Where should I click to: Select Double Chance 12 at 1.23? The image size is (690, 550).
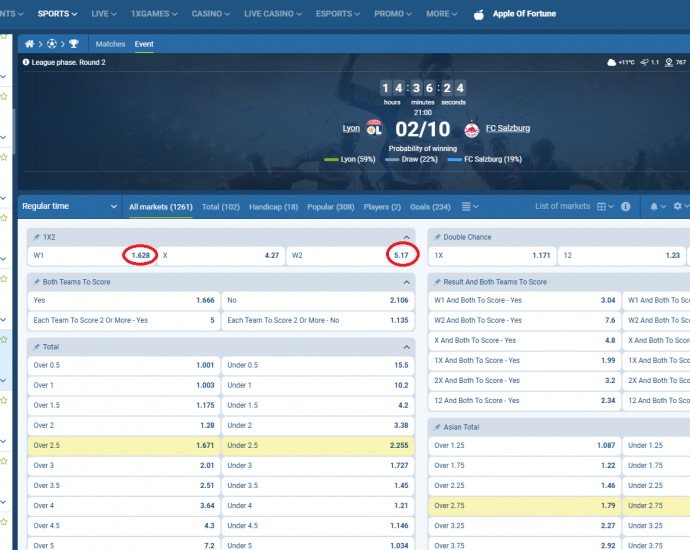tap(622, 256)
